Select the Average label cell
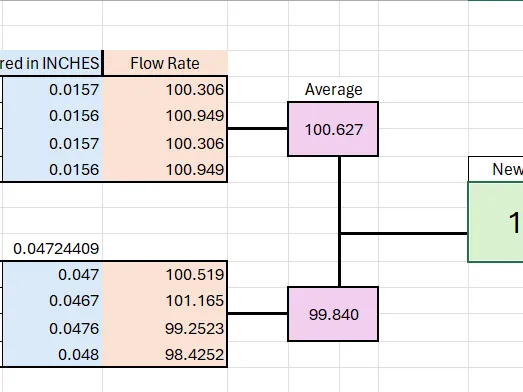 [x=333, y=89]
